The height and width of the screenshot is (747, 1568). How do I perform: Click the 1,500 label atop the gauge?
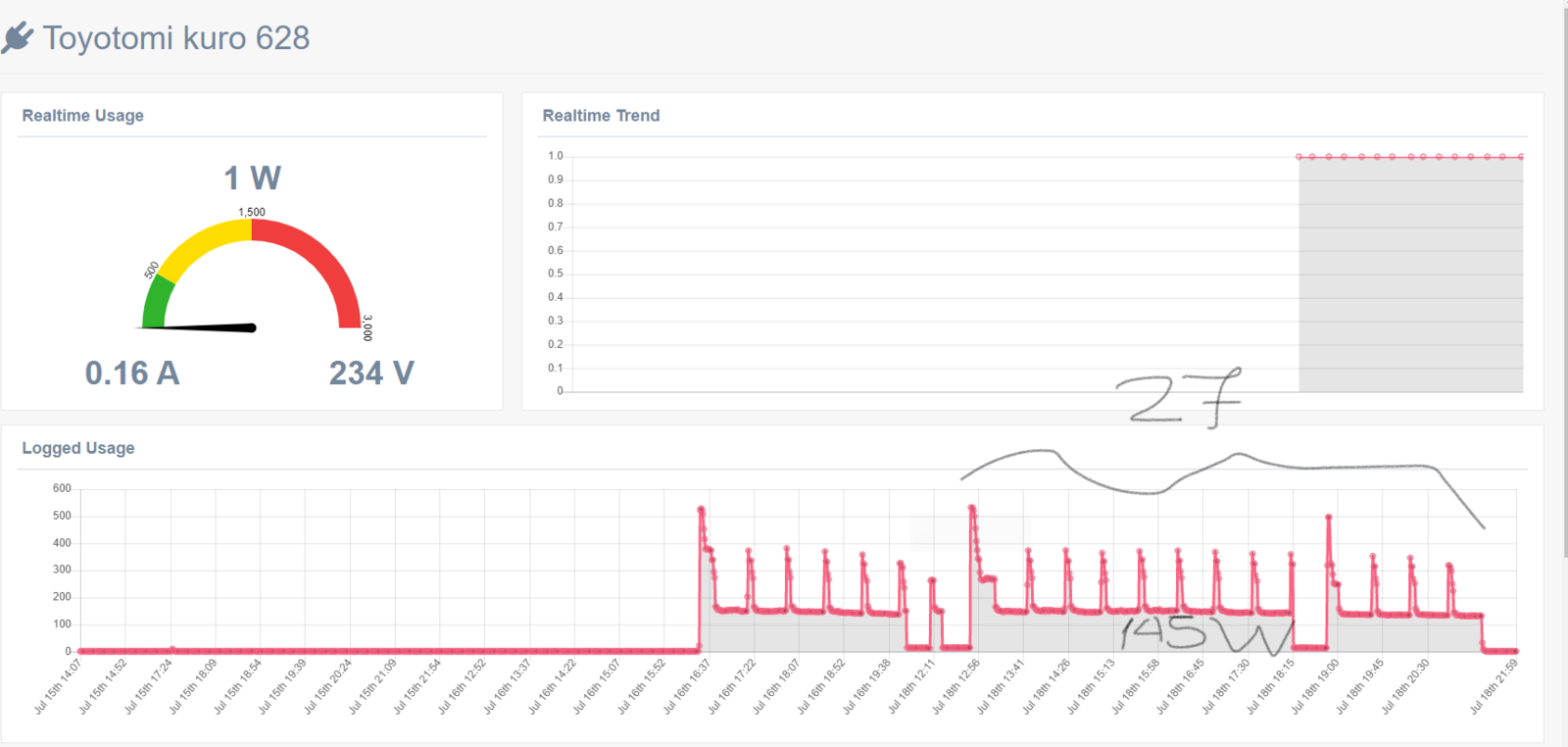(x=252, y=212)
